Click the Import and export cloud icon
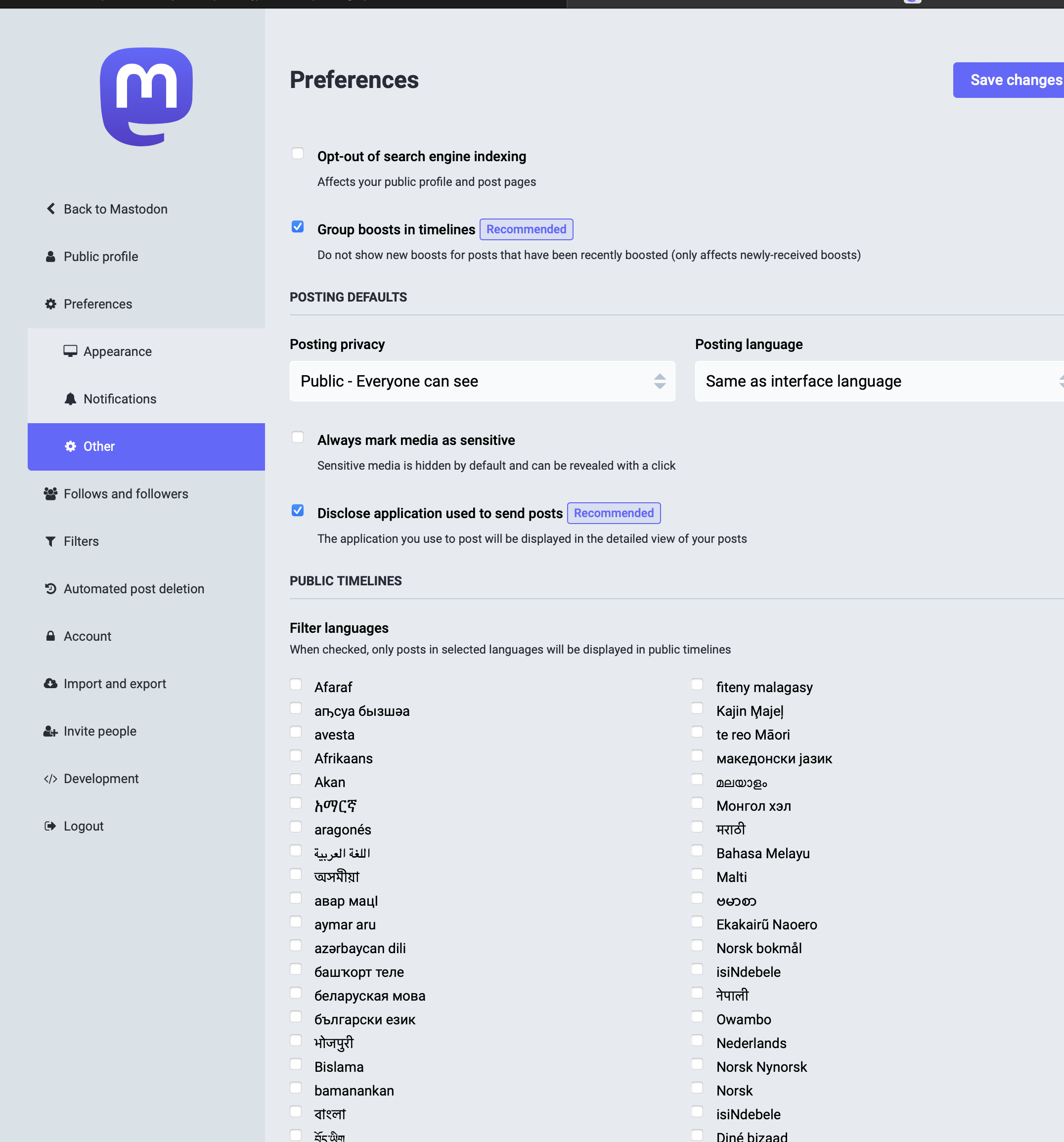The width and height of the screenshot is (1064, 1142). point(50,683)
